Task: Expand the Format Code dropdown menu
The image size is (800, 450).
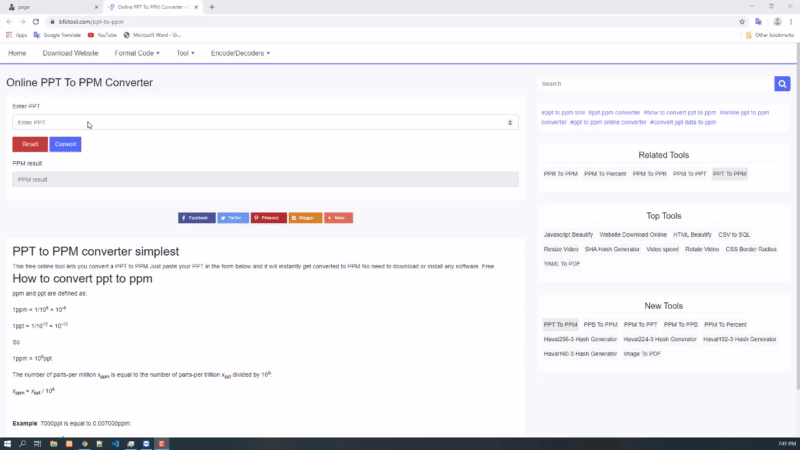Action: coord(136,52)
